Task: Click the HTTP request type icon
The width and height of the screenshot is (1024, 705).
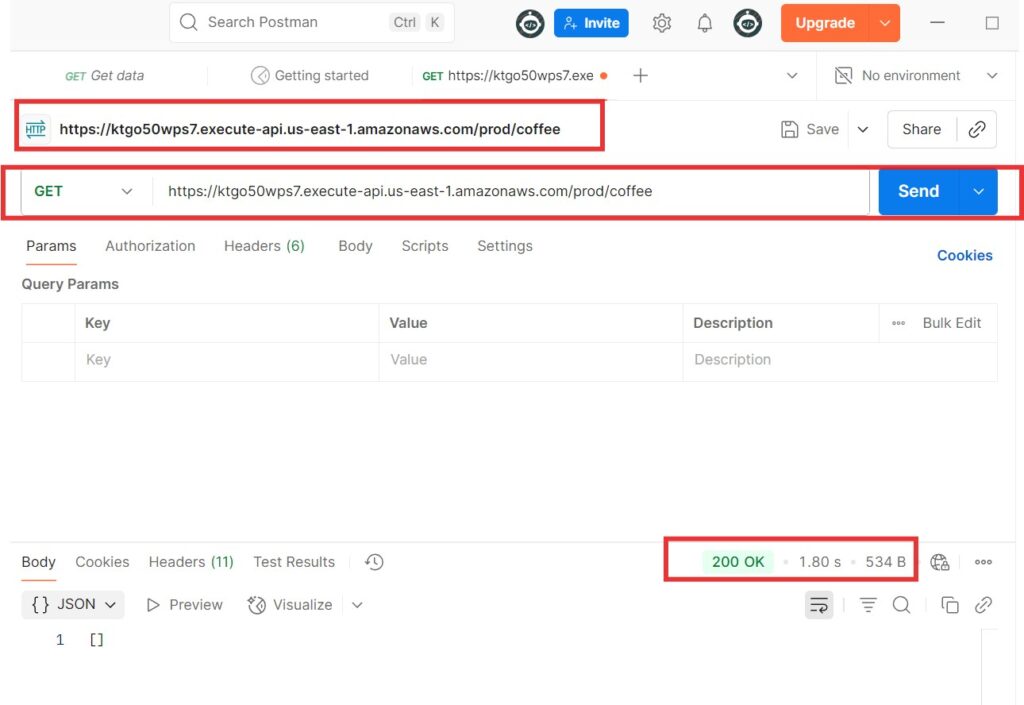Action: click(x=35, y=129)
